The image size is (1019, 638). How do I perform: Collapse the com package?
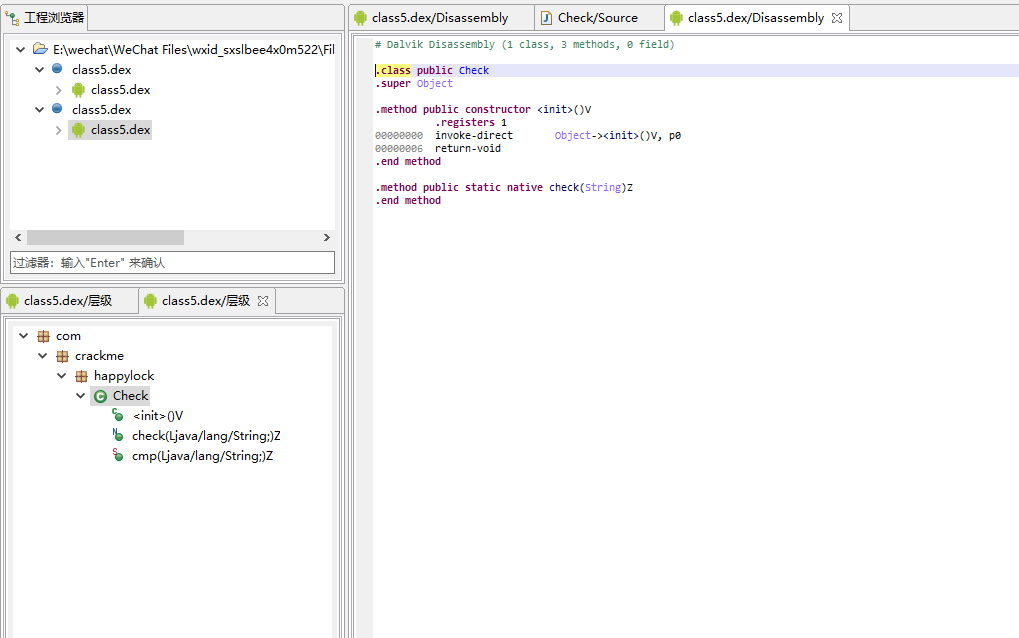pyautogui.click(x=24, y=336)
